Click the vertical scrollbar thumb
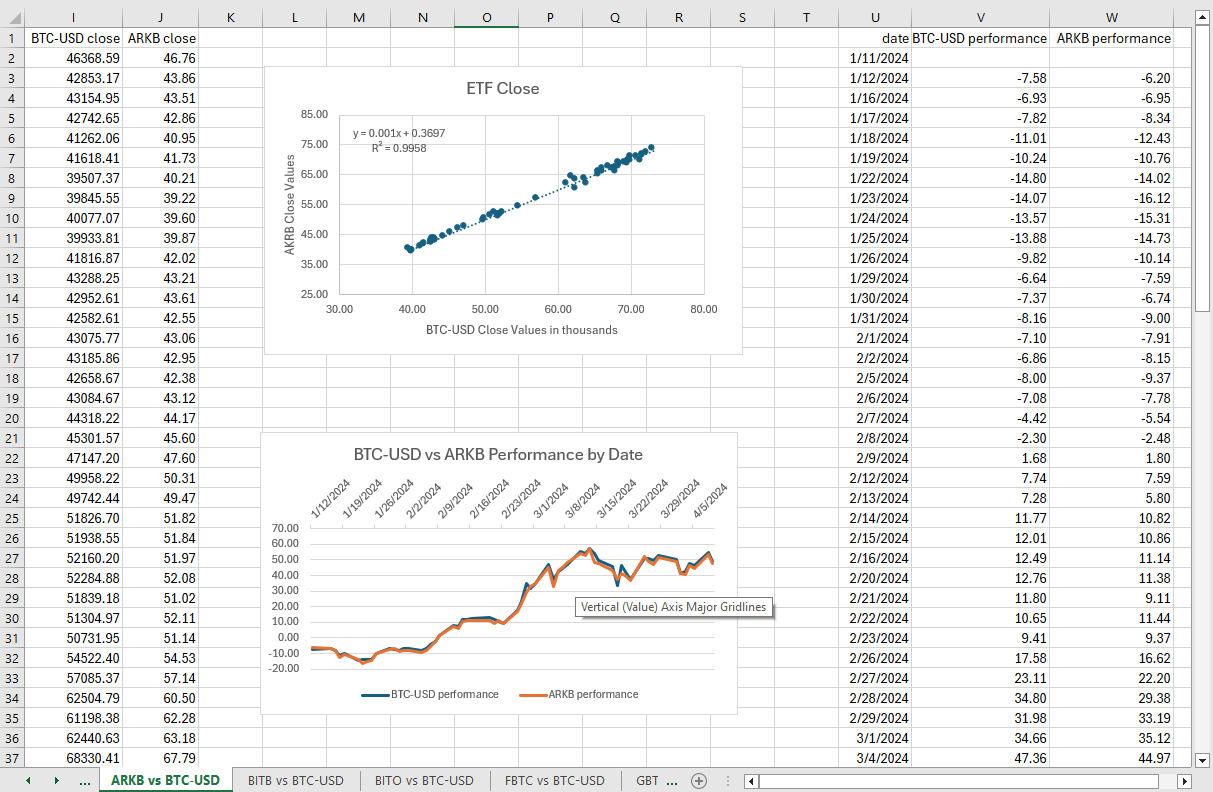The image size is (1213, 792). tap(1203, 168)
